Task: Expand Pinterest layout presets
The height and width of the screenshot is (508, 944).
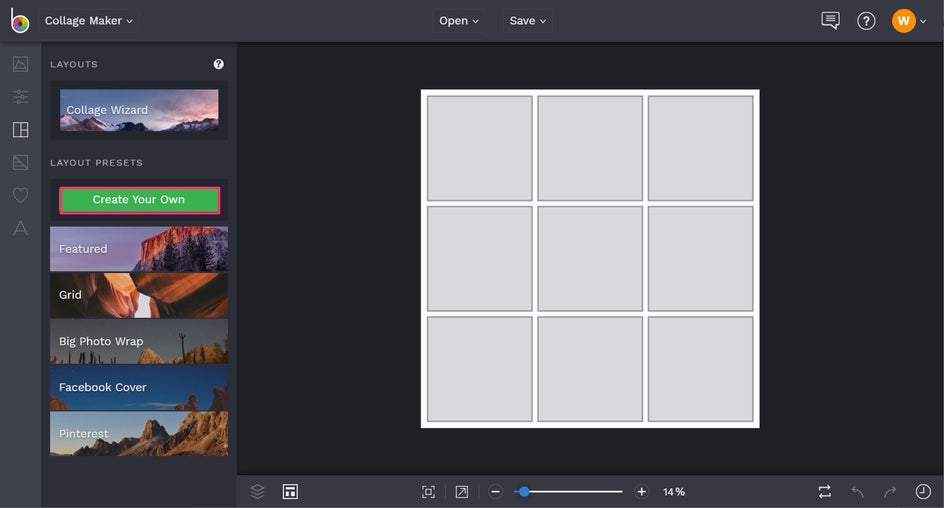Action: (139, 433)
